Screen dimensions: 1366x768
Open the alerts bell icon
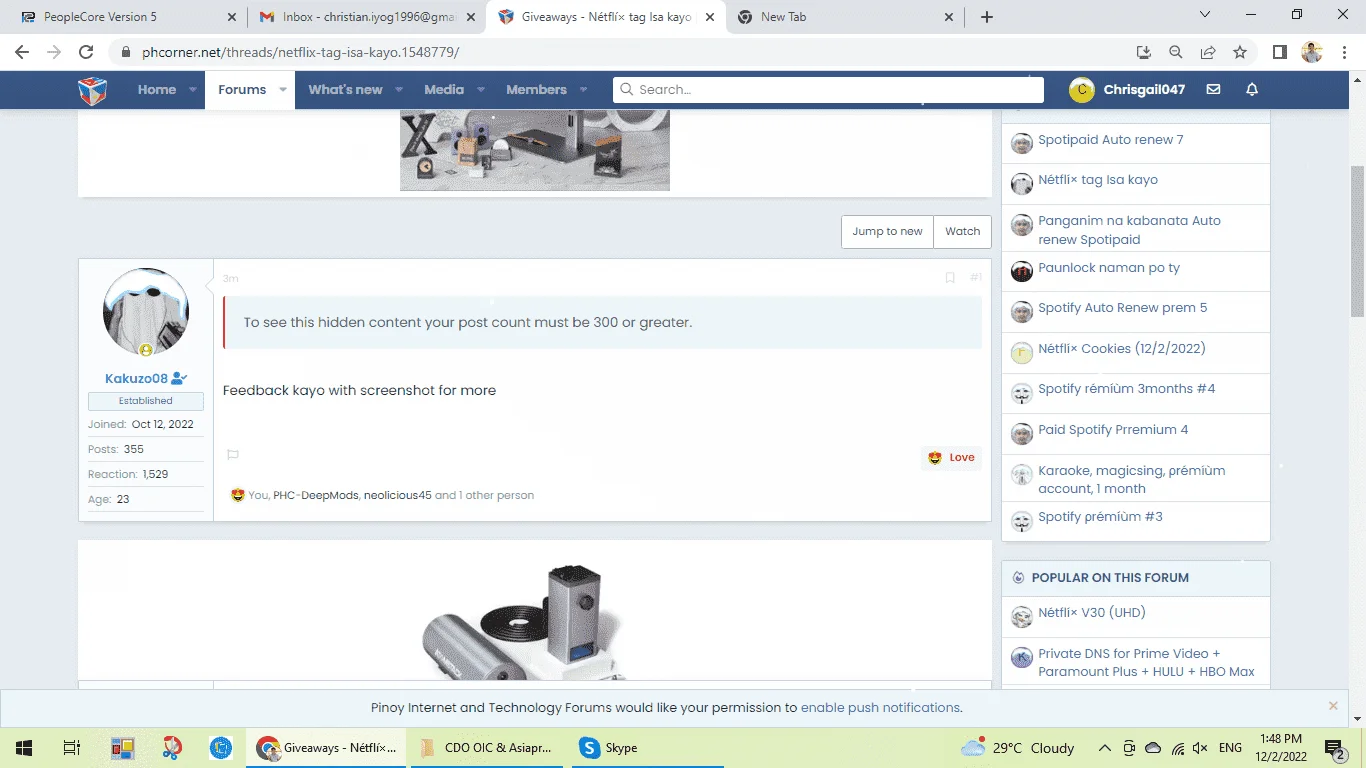1252,89
